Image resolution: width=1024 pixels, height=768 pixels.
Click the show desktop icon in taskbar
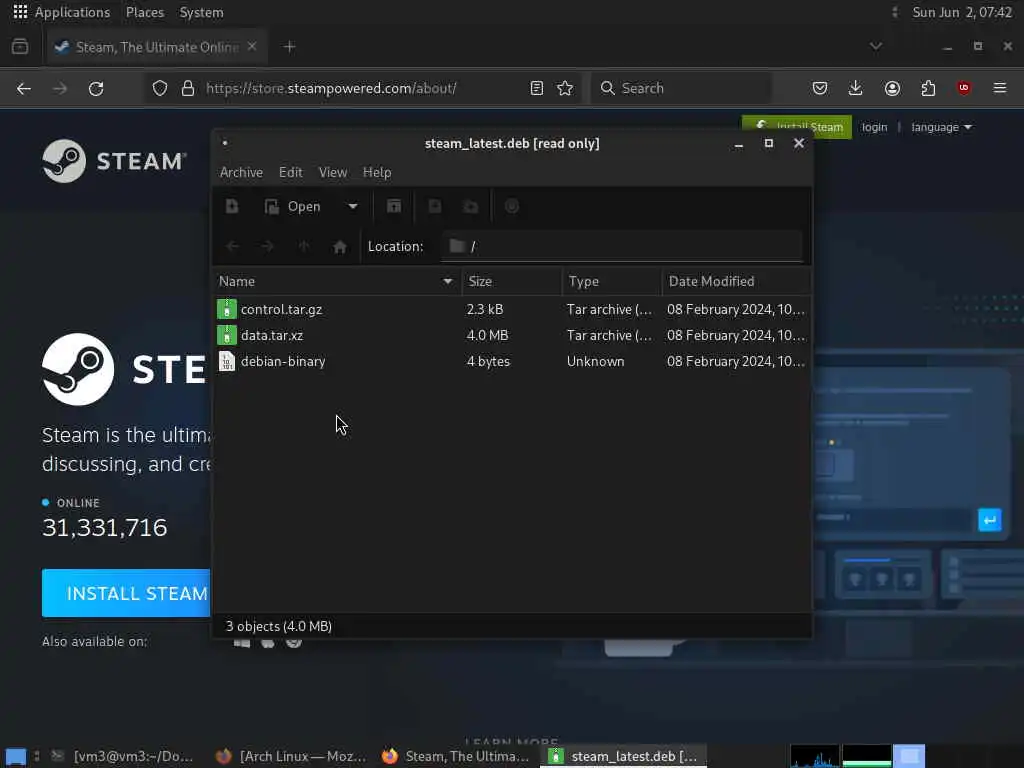coord(15,757)
